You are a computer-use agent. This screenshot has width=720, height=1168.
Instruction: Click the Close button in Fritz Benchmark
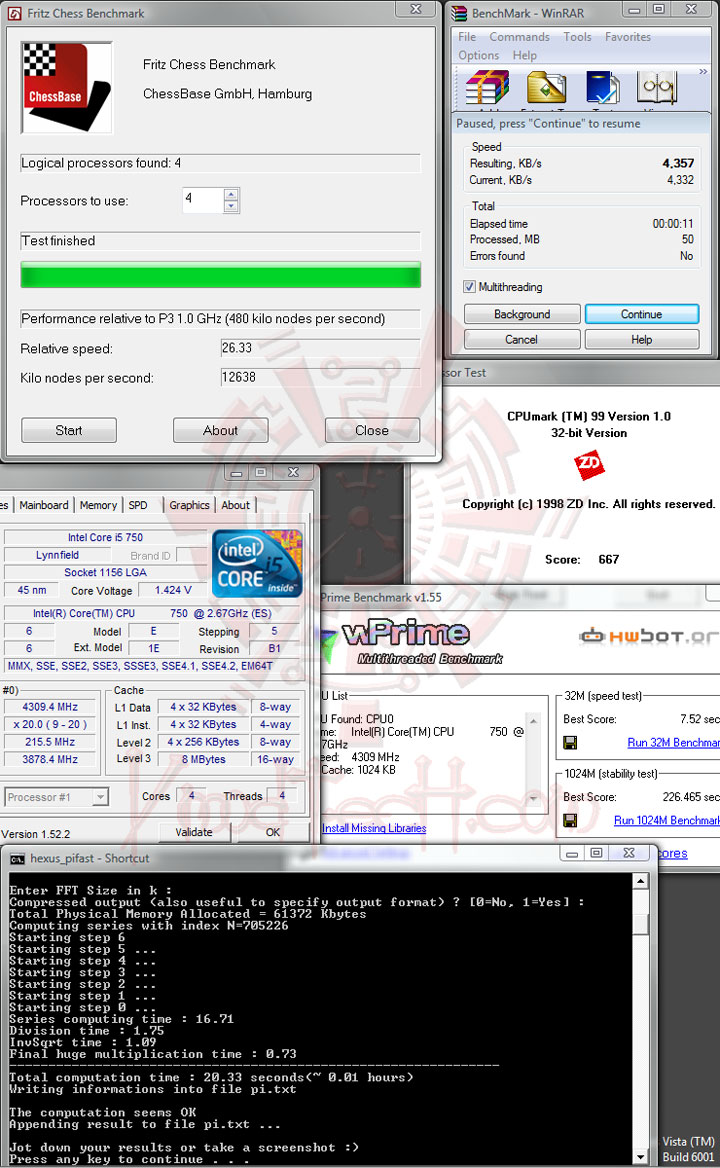pos(372,431)
